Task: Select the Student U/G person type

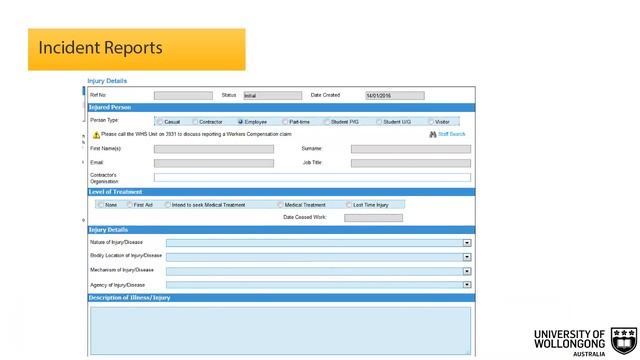Action: tap(379, 122)
